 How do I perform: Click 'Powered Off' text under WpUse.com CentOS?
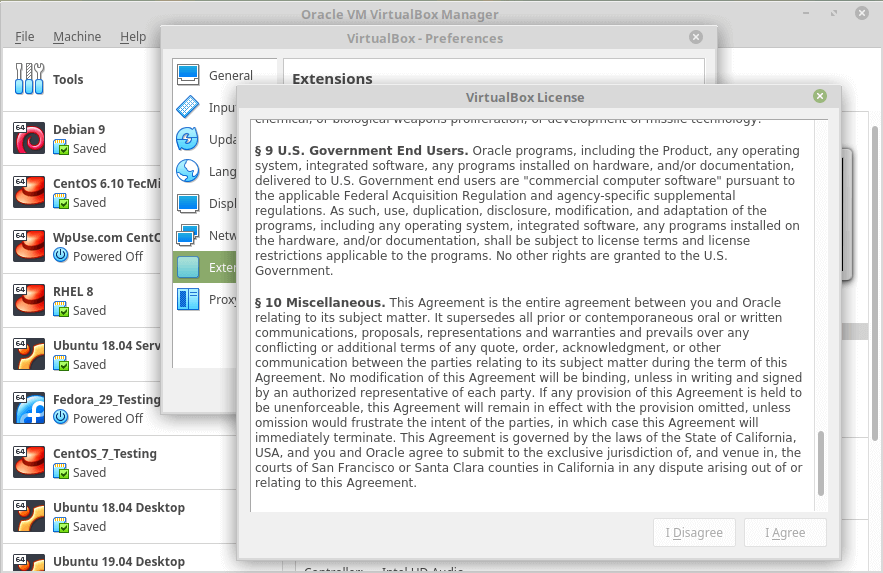(108, 257)
